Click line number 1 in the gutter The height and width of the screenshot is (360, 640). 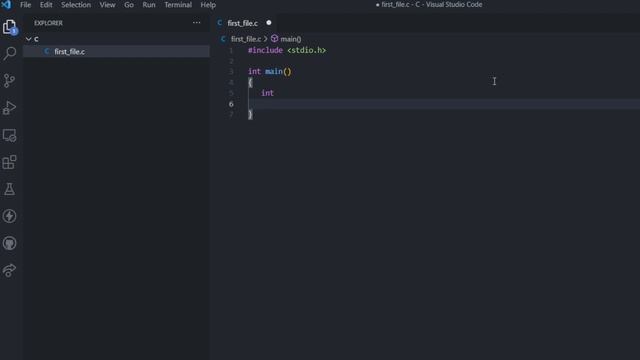[231, 51]
